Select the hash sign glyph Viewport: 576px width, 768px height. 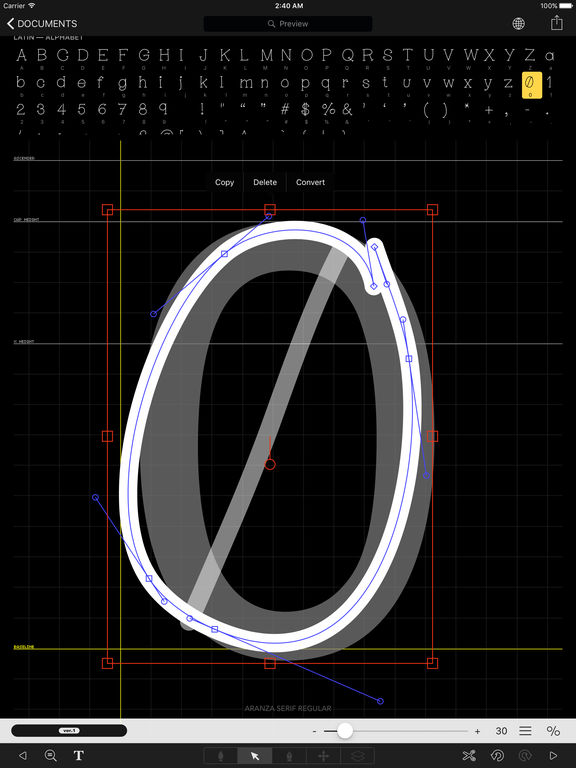[286, 109]
